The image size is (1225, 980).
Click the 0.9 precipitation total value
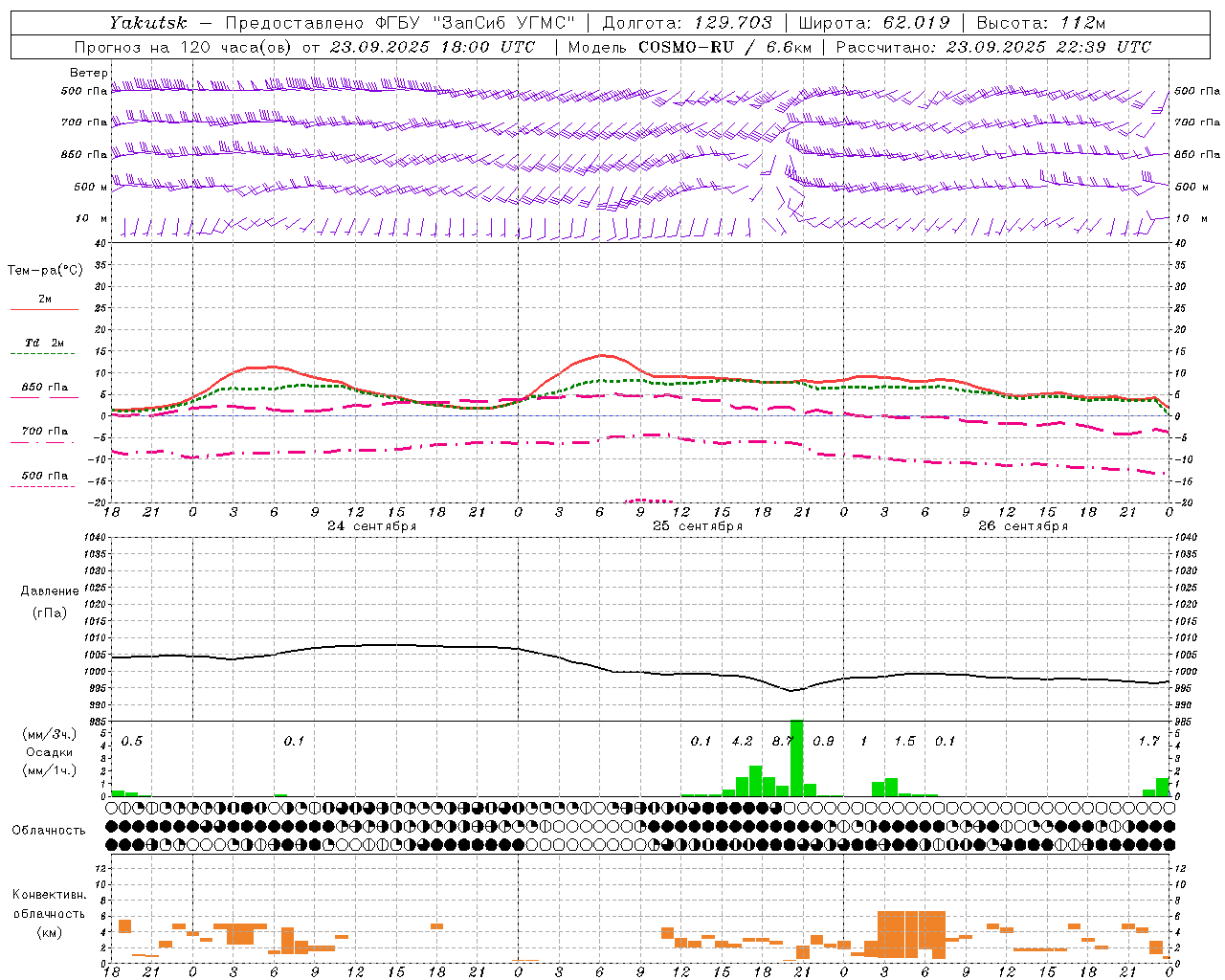823,741
